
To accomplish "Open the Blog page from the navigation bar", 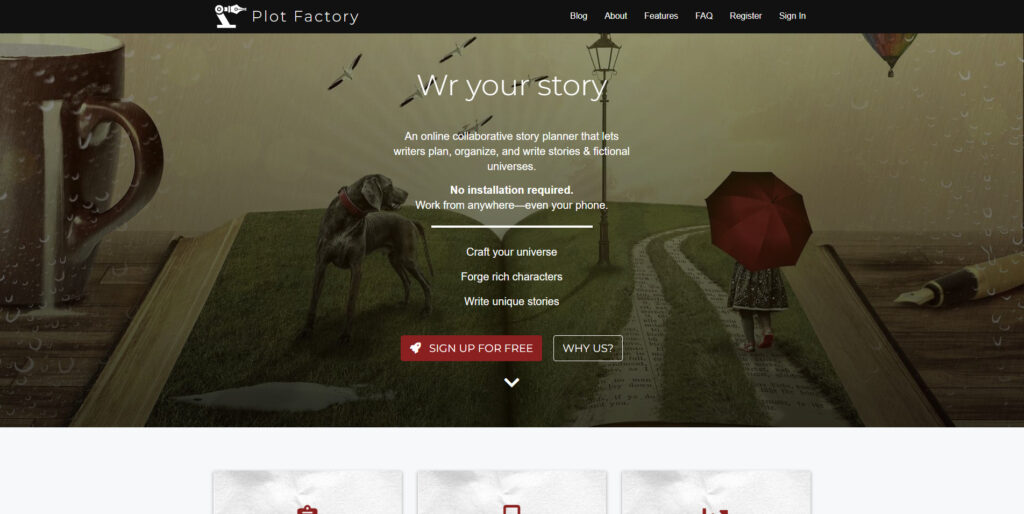I will click(x=578, y=16).
